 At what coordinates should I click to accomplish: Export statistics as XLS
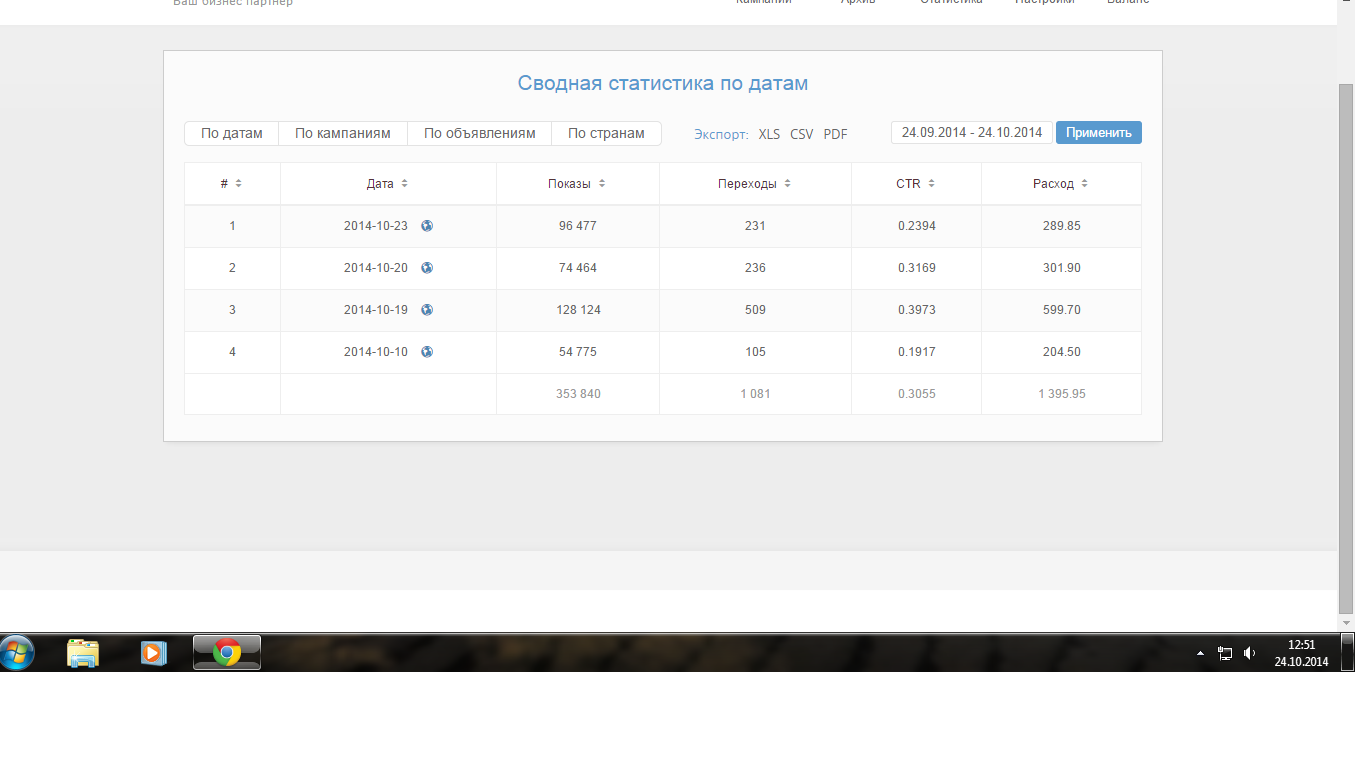[x=769, y=134]
